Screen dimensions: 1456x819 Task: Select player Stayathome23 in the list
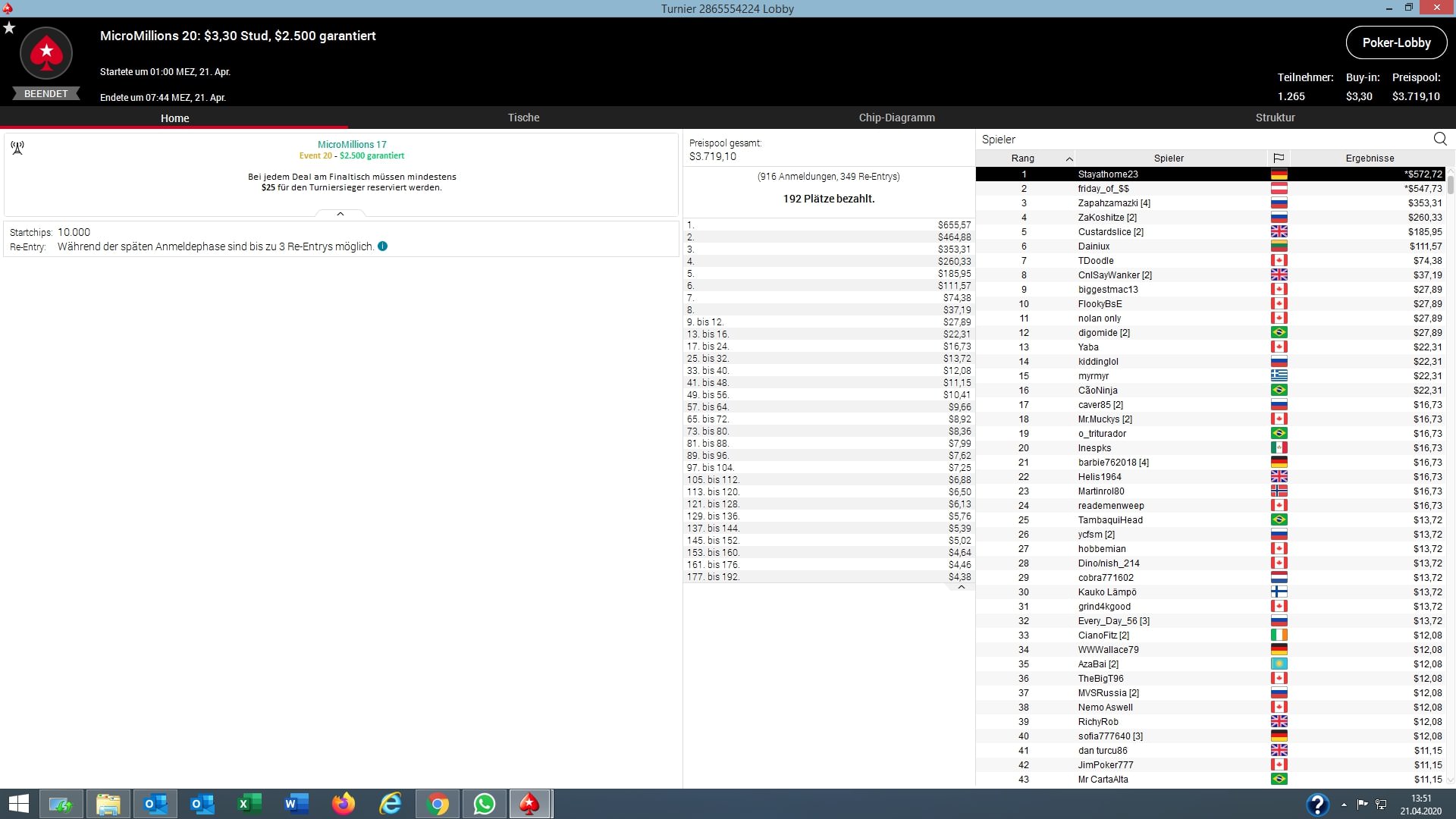1107,174
